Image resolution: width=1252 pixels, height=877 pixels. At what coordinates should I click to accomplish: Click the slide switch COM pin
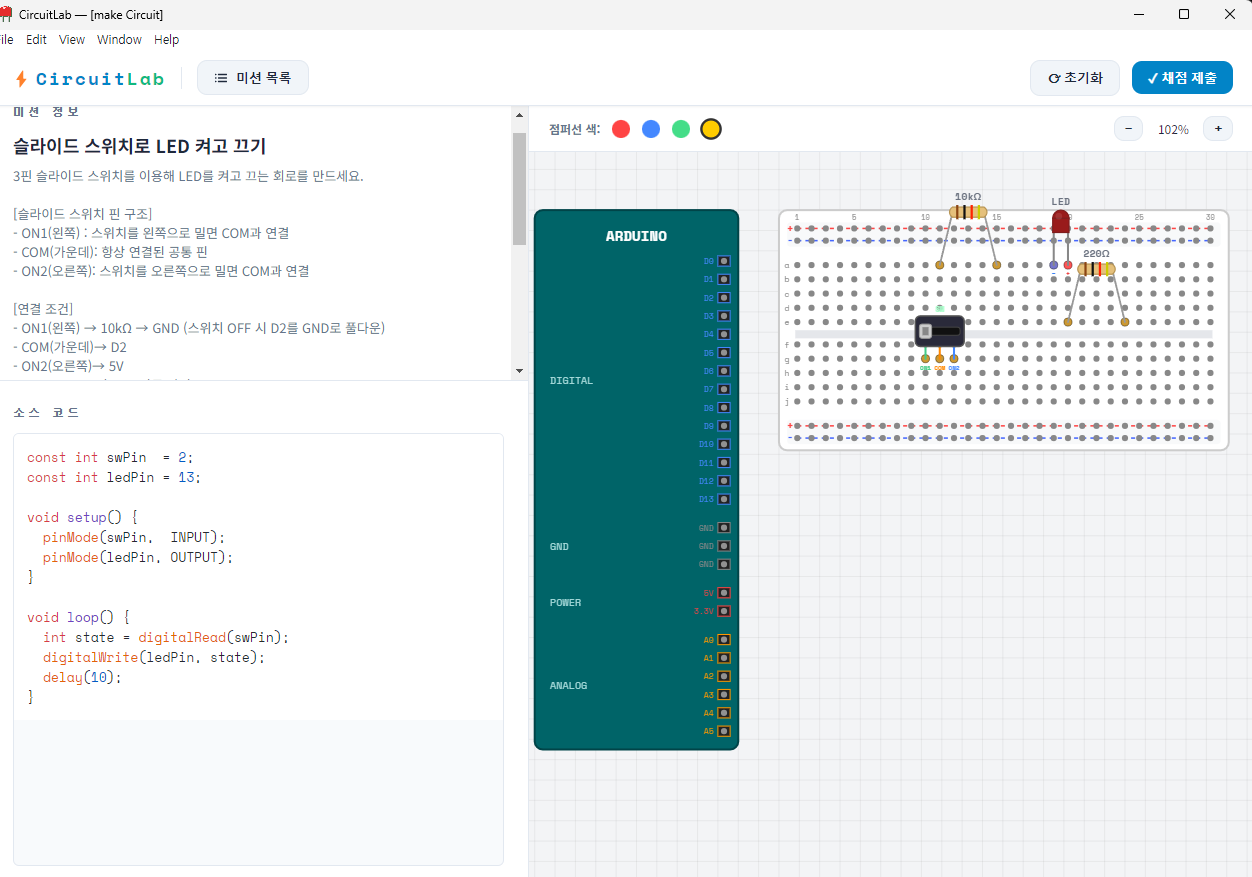tap(940, 358)
